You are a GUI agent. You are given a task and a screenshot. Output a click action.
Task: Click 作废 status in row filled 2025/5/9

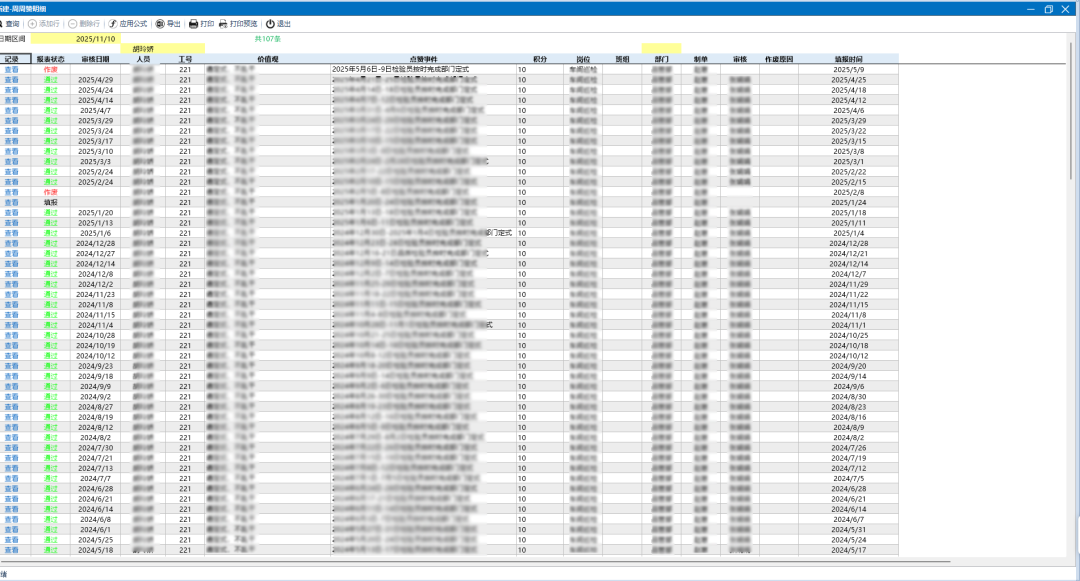click(50, 70)
